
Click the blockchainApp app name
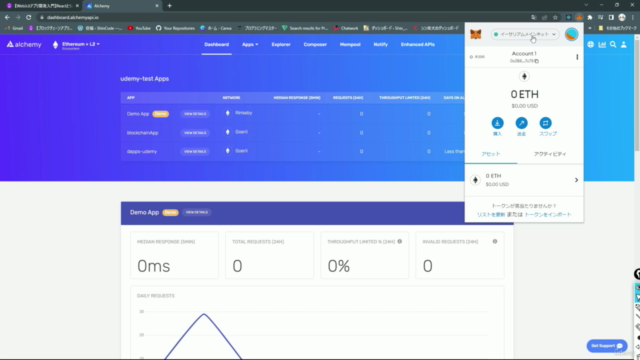tap(142, 133)
